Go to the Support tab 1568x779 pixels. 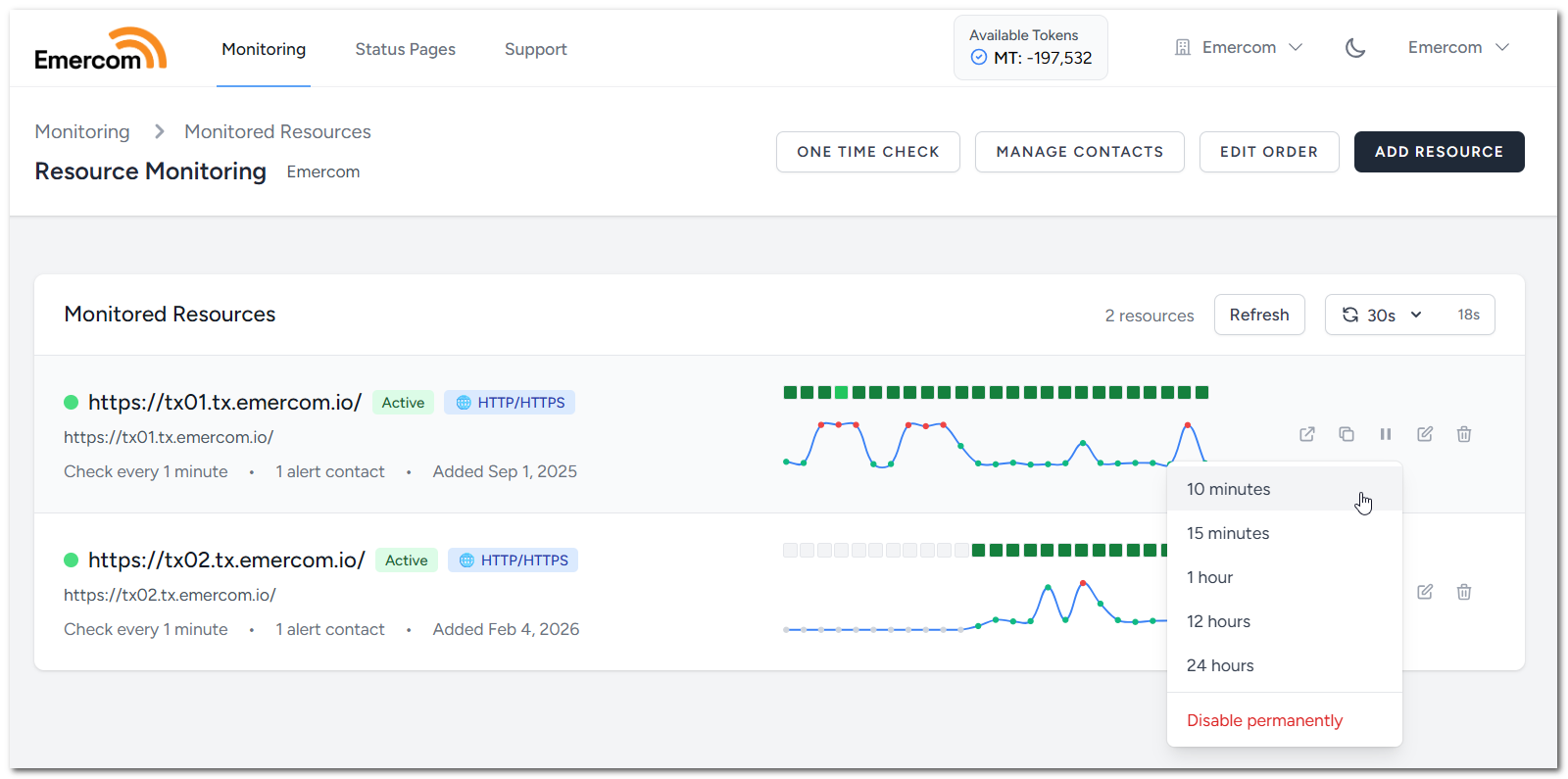click(x=535, y=49)
